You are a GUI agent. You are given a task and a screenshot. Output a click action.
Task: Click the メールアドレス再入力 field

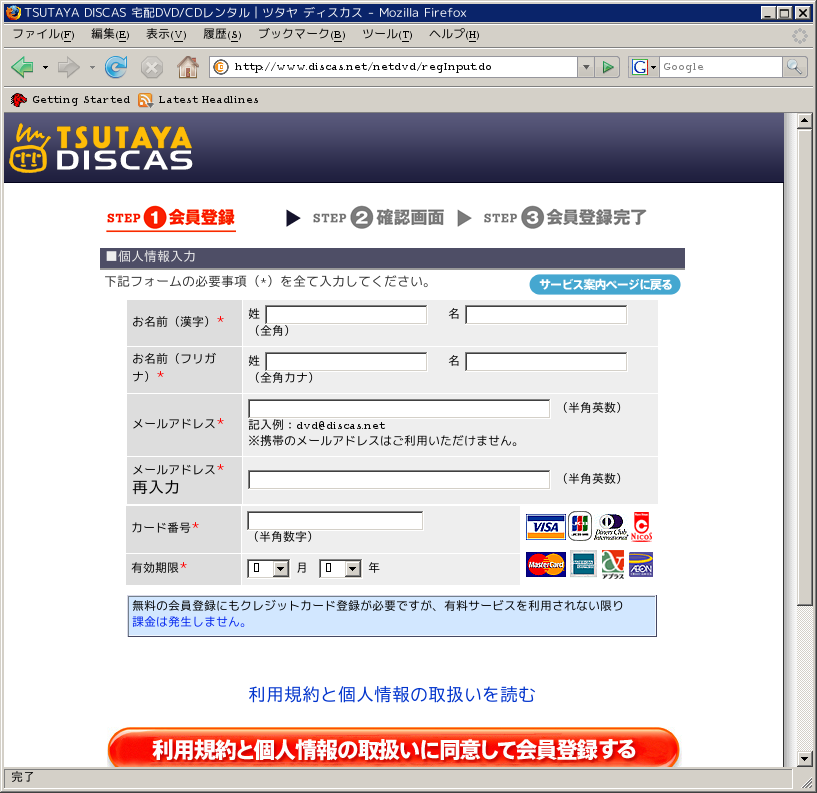(399, 479)
